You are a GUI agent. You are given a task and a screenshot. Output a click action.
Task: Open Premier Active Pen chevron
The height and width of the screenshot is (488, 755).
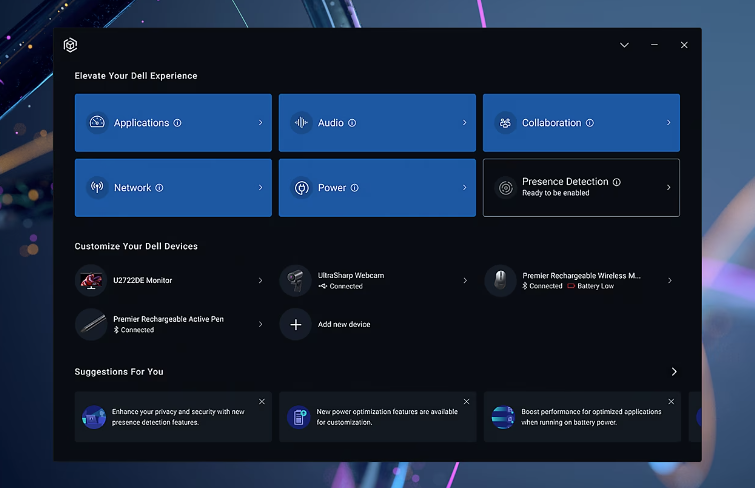point(260,324)
